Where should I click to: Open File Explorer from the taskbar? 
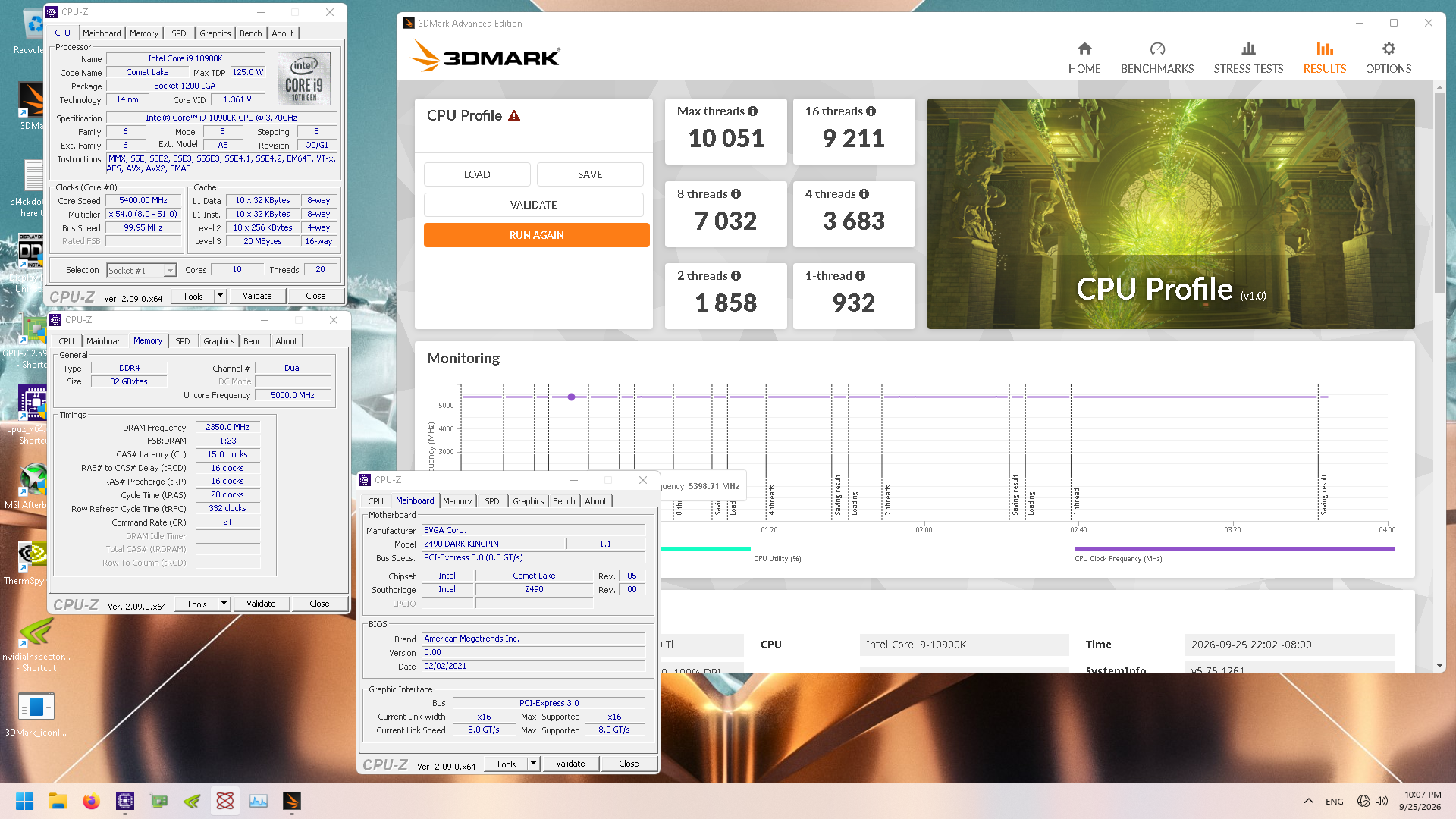[58, 801]
